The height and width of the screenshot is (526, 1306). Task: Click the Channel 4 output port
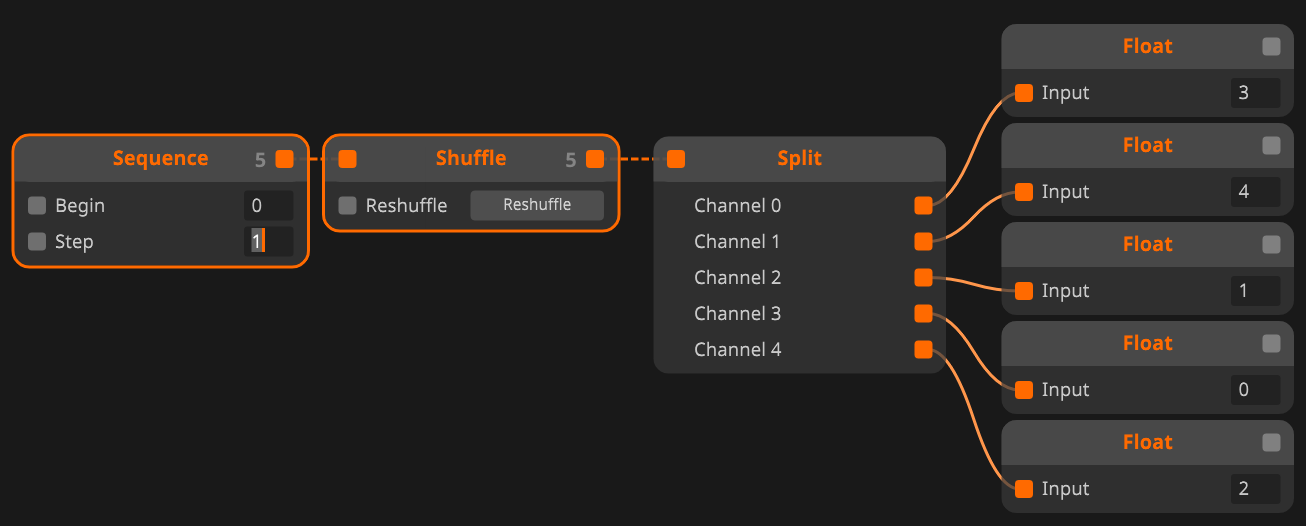coord(923,349)
